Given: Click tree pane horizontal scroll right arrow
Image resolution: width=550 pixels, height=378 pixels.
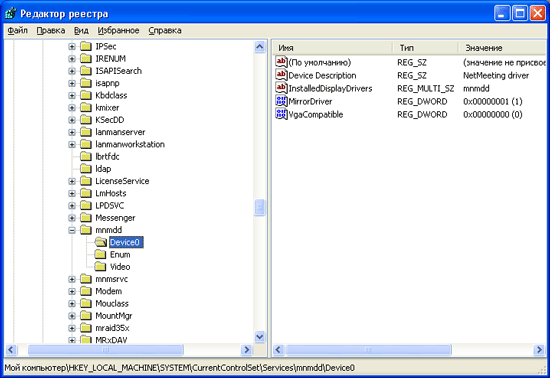Looking at the screenshot, I should pos(247,350).
